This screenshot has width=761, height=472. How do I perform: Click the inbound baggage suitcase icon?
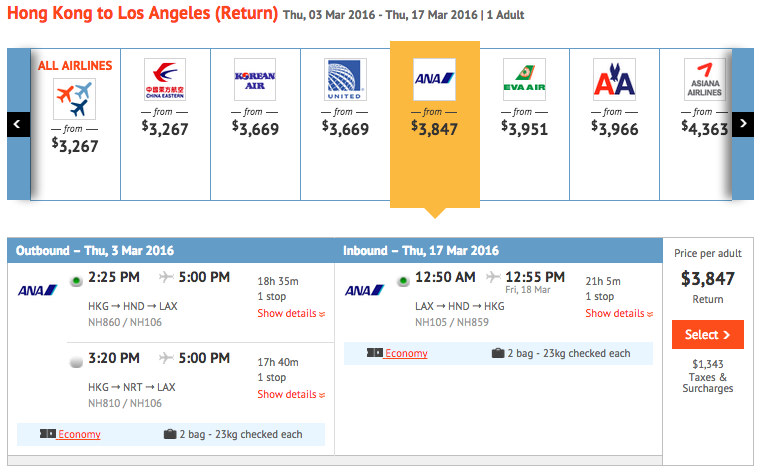click(x=498, y=353)
